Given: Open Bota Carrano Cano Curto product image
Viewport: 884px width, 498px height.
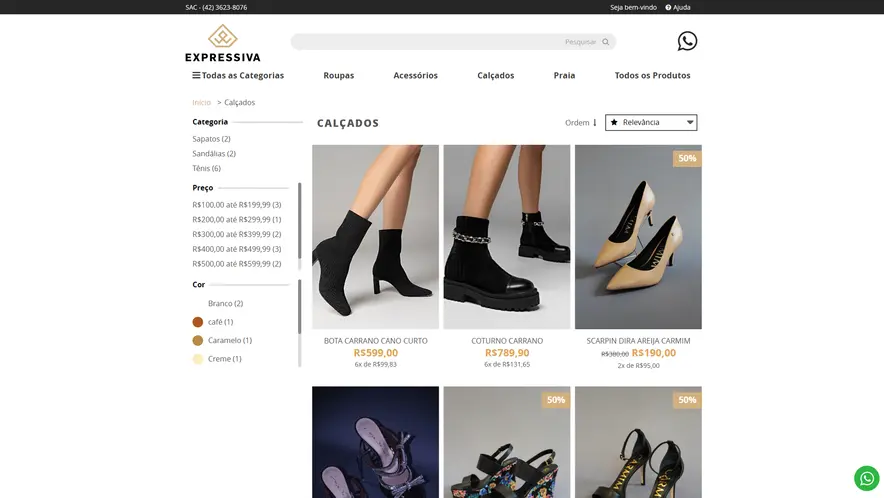Looking at the screenshot, I should (375, 237).
